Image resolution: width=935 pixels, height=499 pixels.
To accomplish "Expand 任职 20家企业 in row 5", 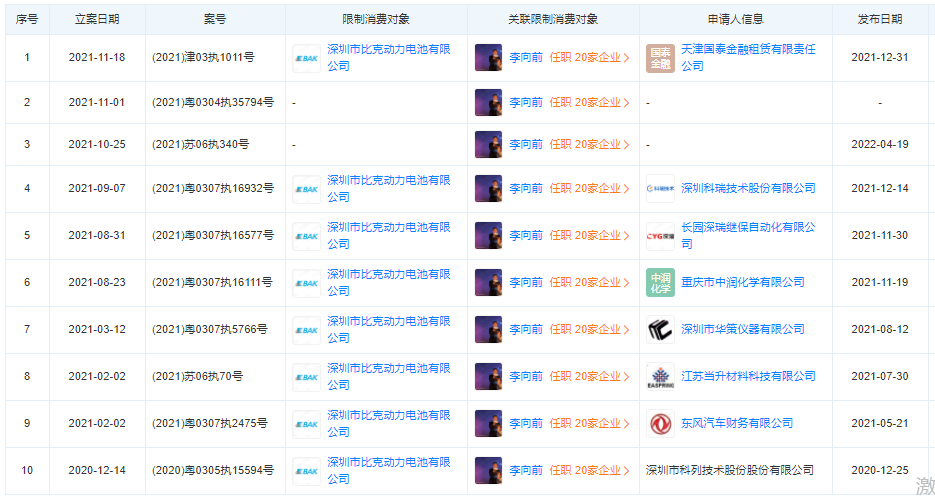I will (x=589, y=236).
